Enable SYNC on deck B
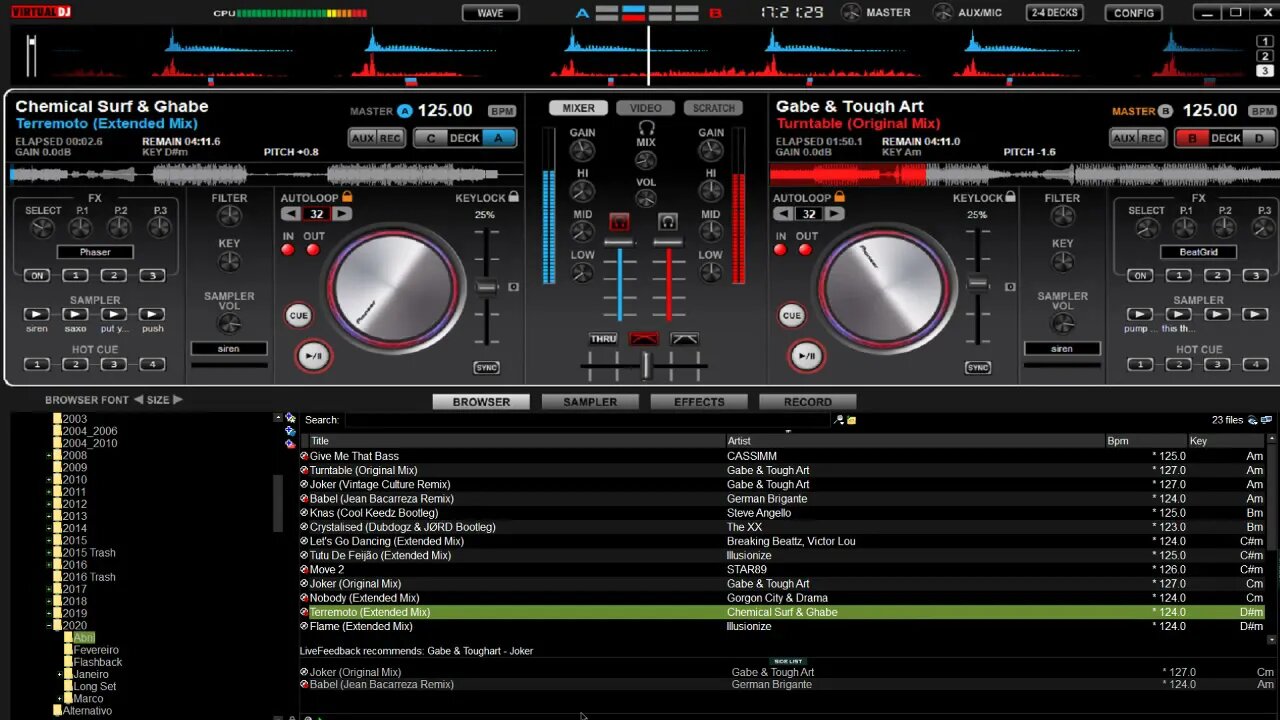This screenshot has width=1280, height=720. (978, 368)
